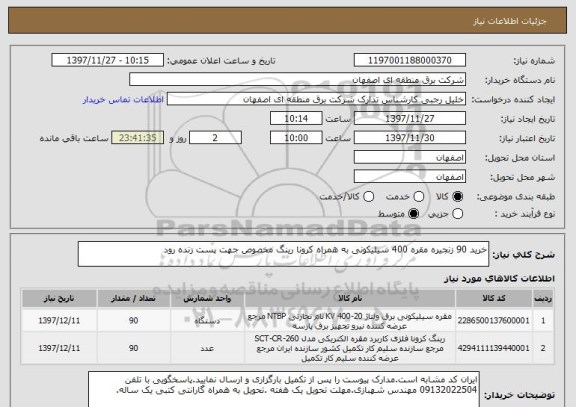Select the کالا/خدمت radio button
Screen dimensions: 576x407
[x=368, y=197]
